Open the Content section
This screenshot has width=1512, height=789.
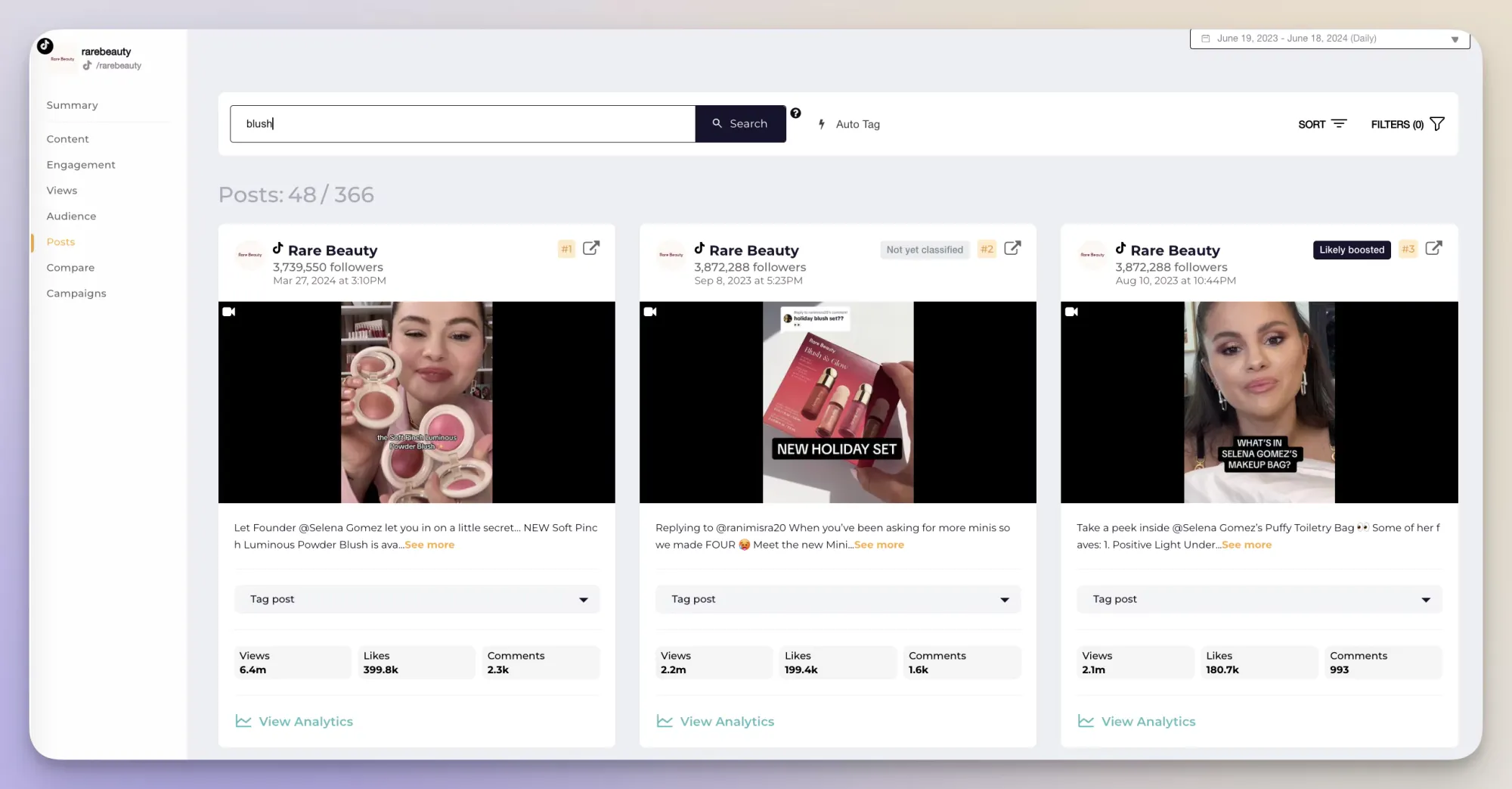click(67, 139)
